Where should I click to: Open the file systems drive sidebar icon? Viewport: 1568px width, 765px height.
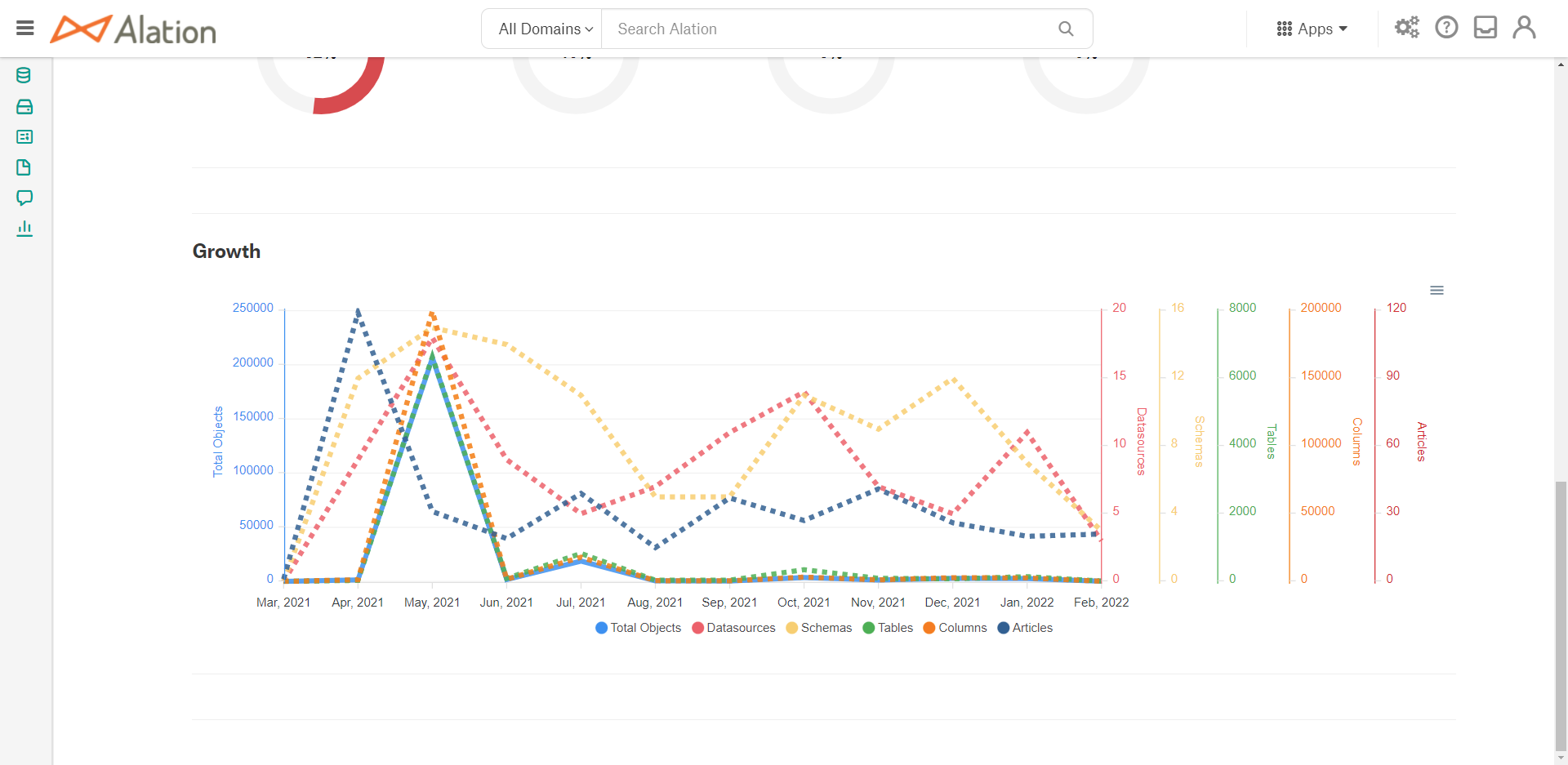24,107
